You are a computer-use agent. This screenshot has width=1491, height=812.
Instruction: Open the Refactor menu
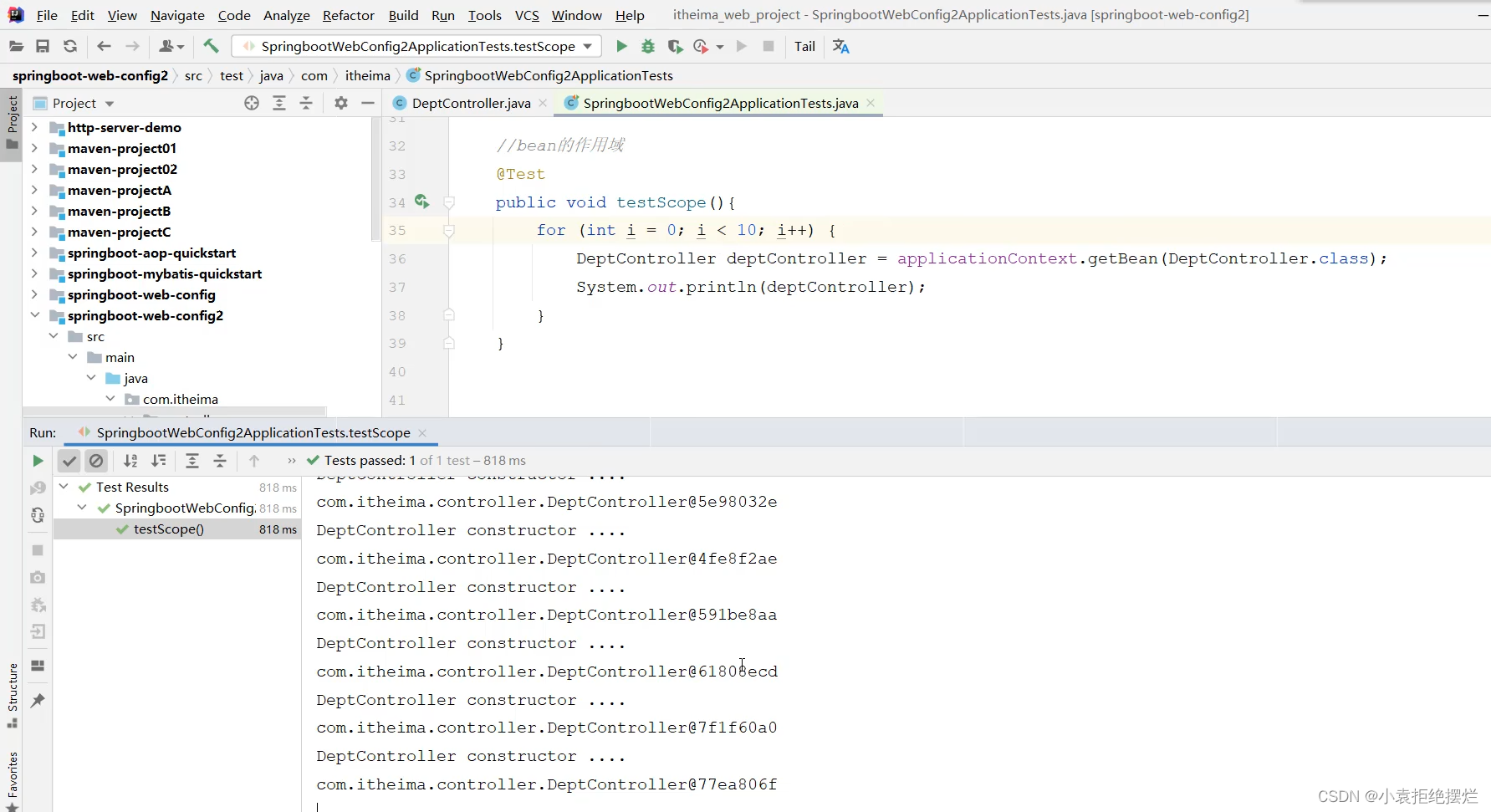pyautogui.click(x=348, y=15)
